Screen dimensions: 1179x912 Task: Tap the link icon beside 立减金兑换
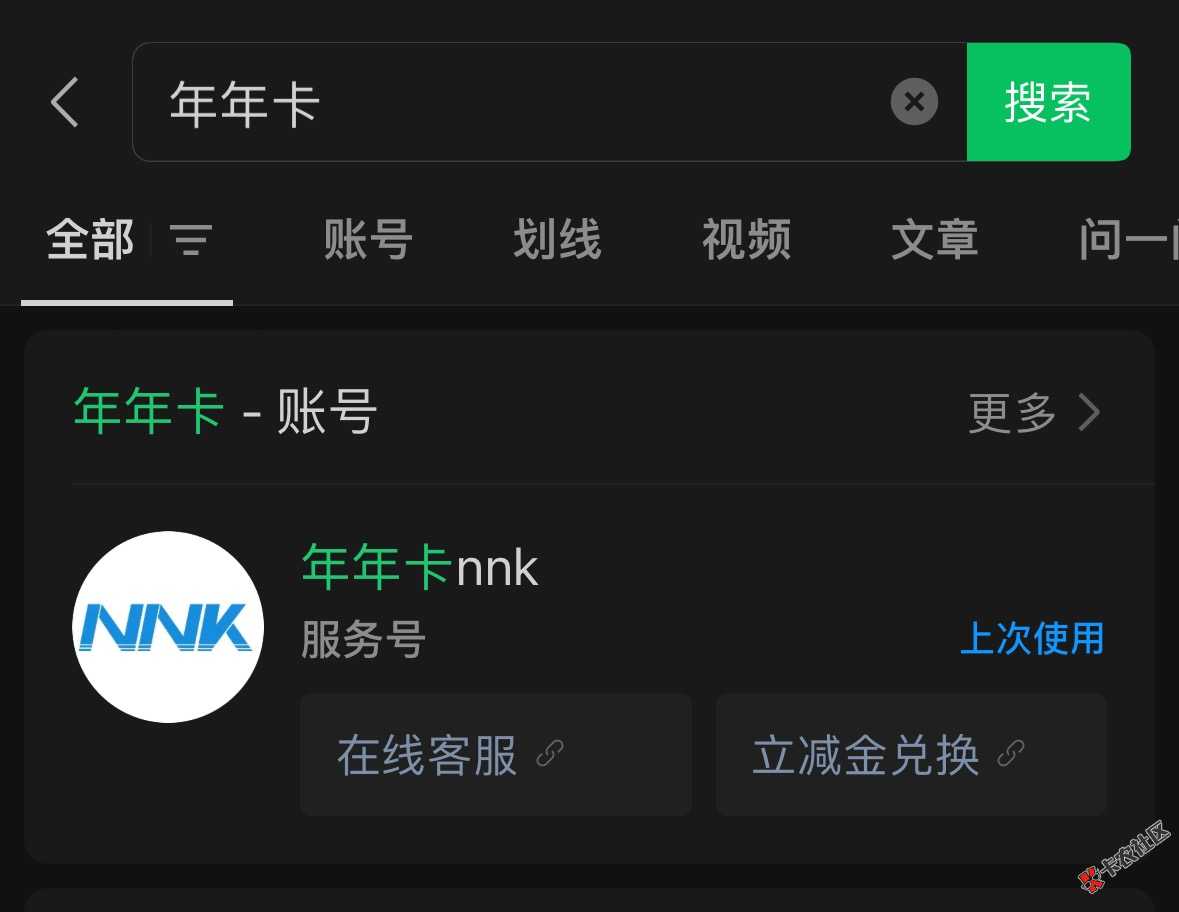pyautogui.click(x=1011, y=753)
